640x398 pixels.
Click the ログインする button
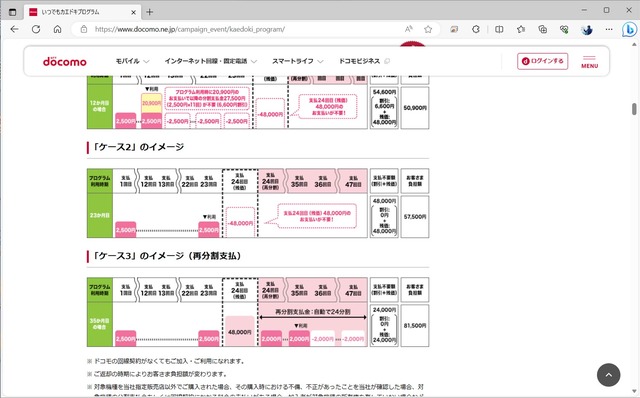coord(542,61)
